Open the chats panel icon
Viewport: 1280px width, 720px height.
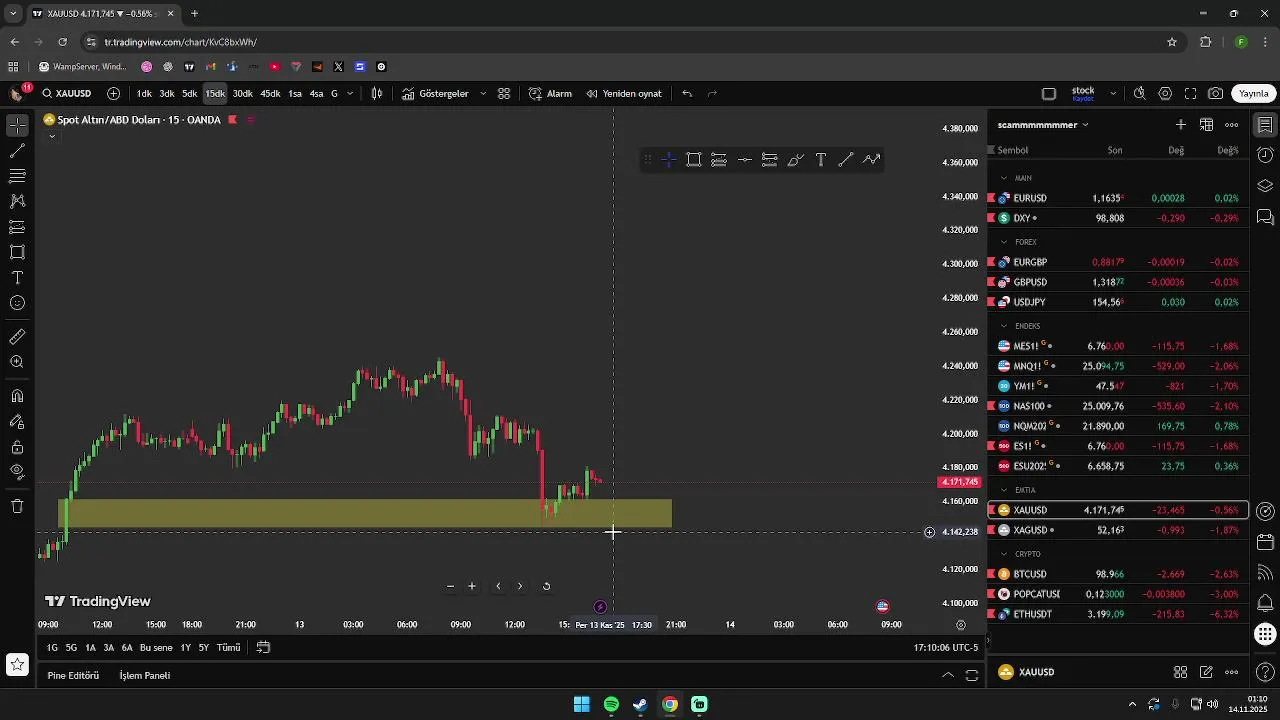(x=1265, y=217)
